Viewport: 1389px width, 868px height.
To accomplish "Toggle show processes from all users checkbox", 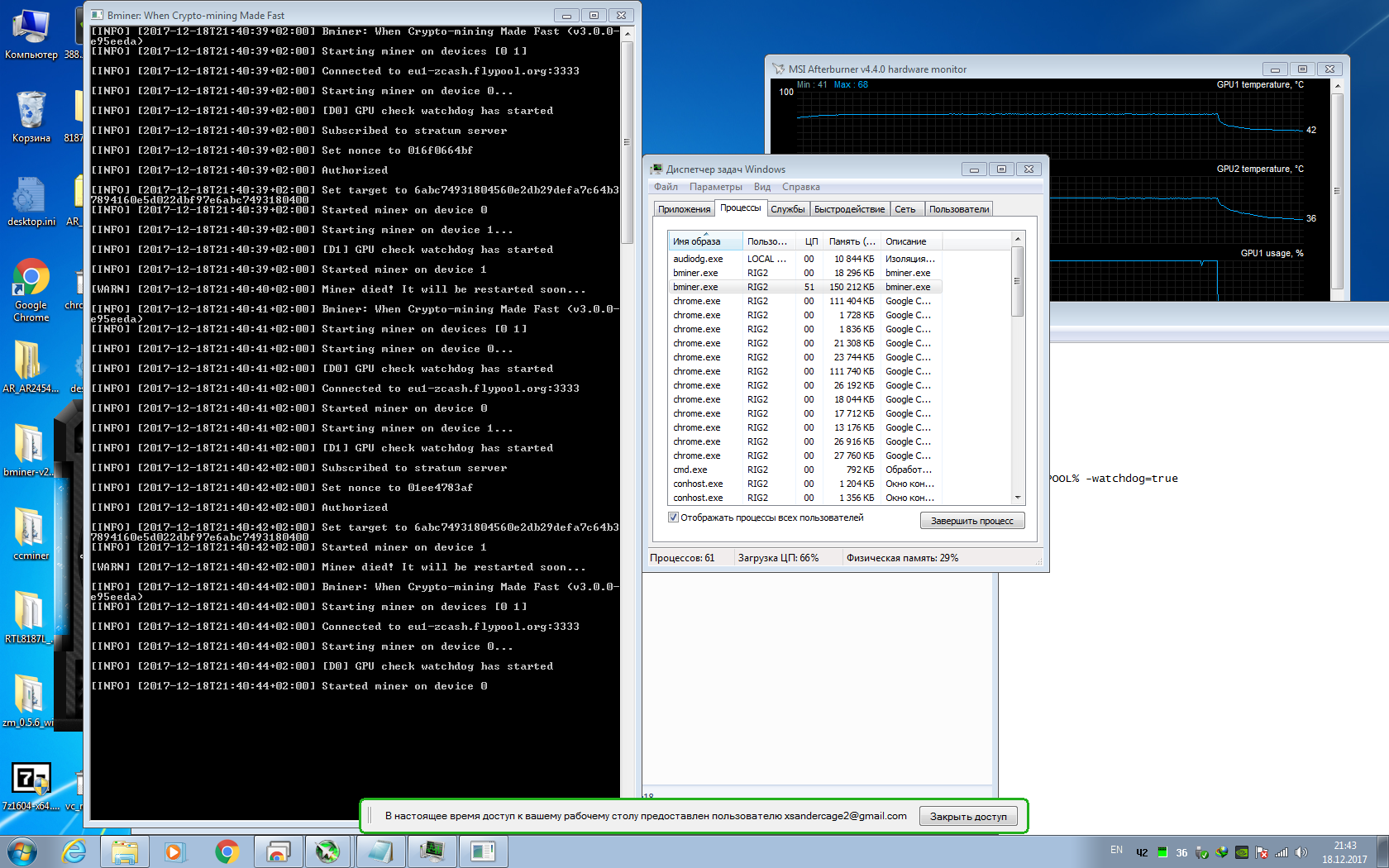I will coord(673,517).
